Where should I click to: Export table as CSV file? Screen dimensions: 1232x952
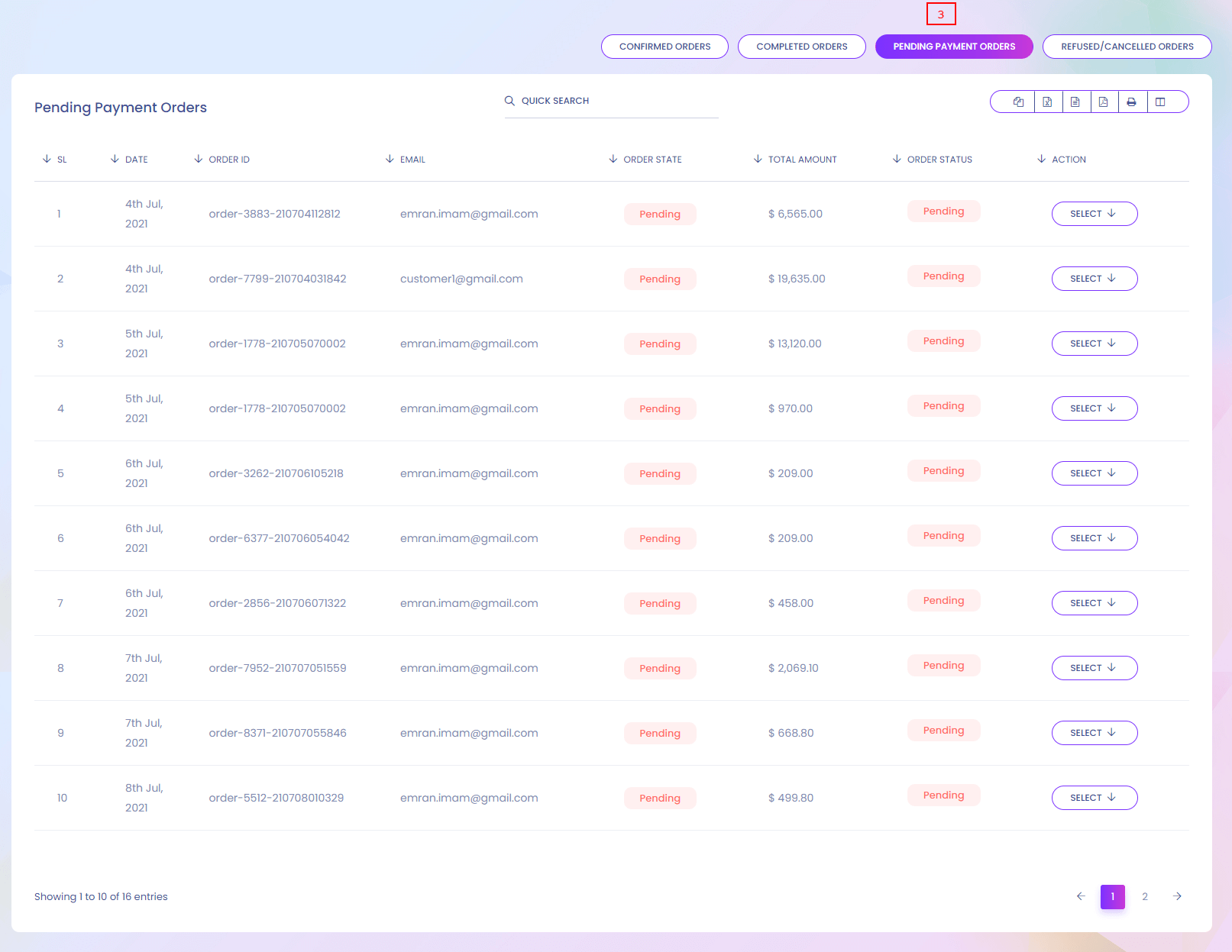tap(1075, 102)
